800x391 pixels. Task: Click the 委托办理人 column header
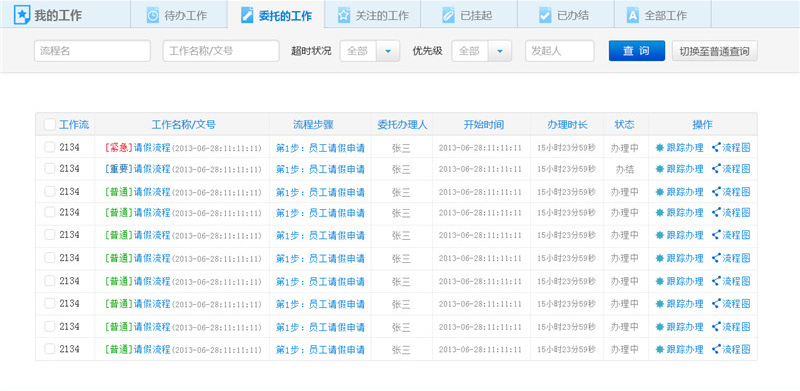tap(402, 125)
